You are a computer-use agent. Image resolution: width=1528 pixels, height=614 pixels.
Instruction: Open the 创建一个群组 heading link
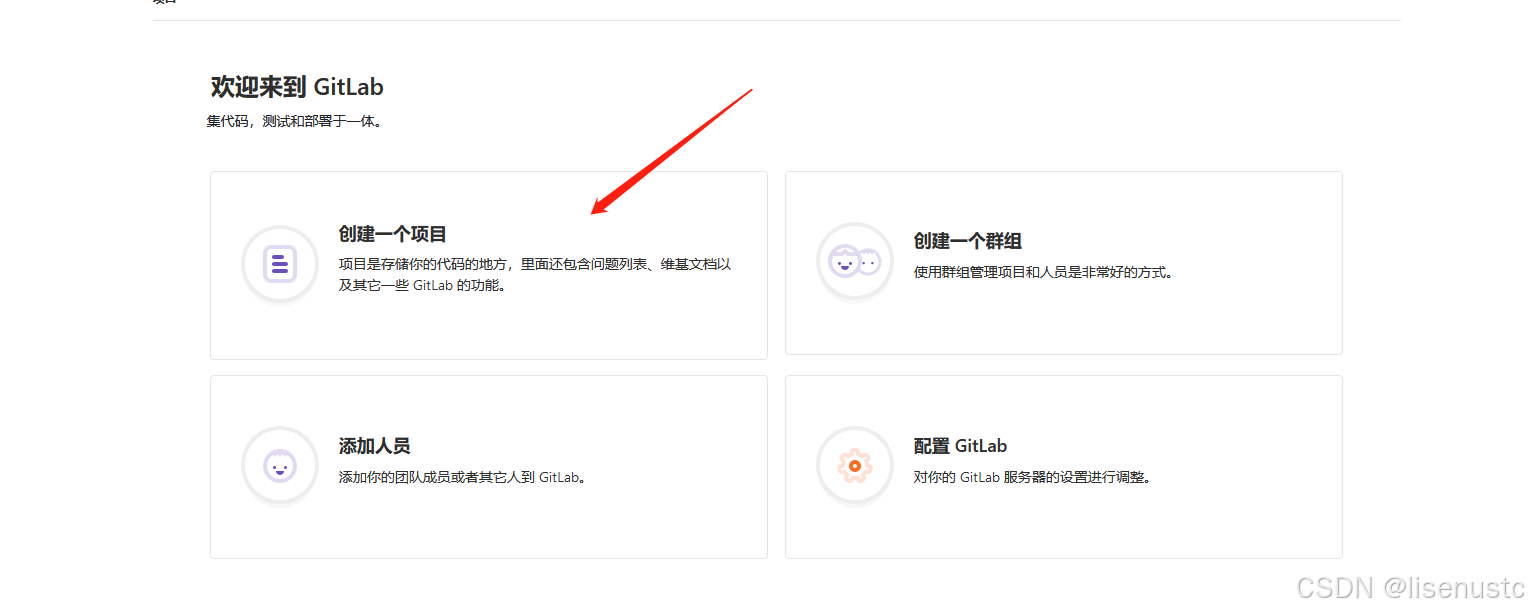click(x=968, y=241)
